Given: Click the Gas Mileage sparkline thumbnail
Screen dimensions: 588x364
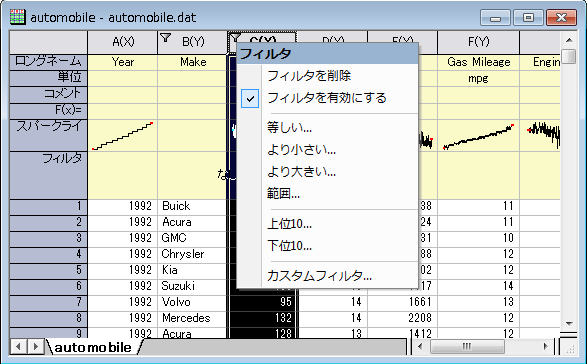Looking at the screenshot, I should 478,136.
